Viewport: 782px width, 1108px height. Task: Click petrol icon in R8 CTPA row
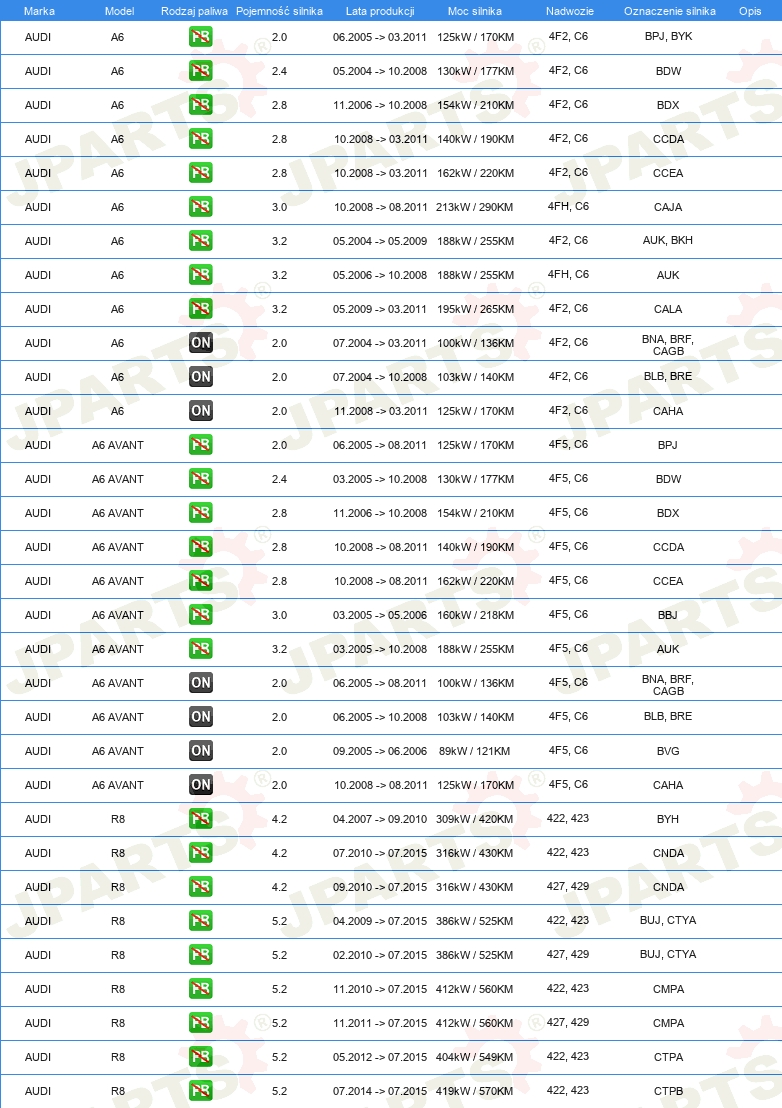(201, 1056)
